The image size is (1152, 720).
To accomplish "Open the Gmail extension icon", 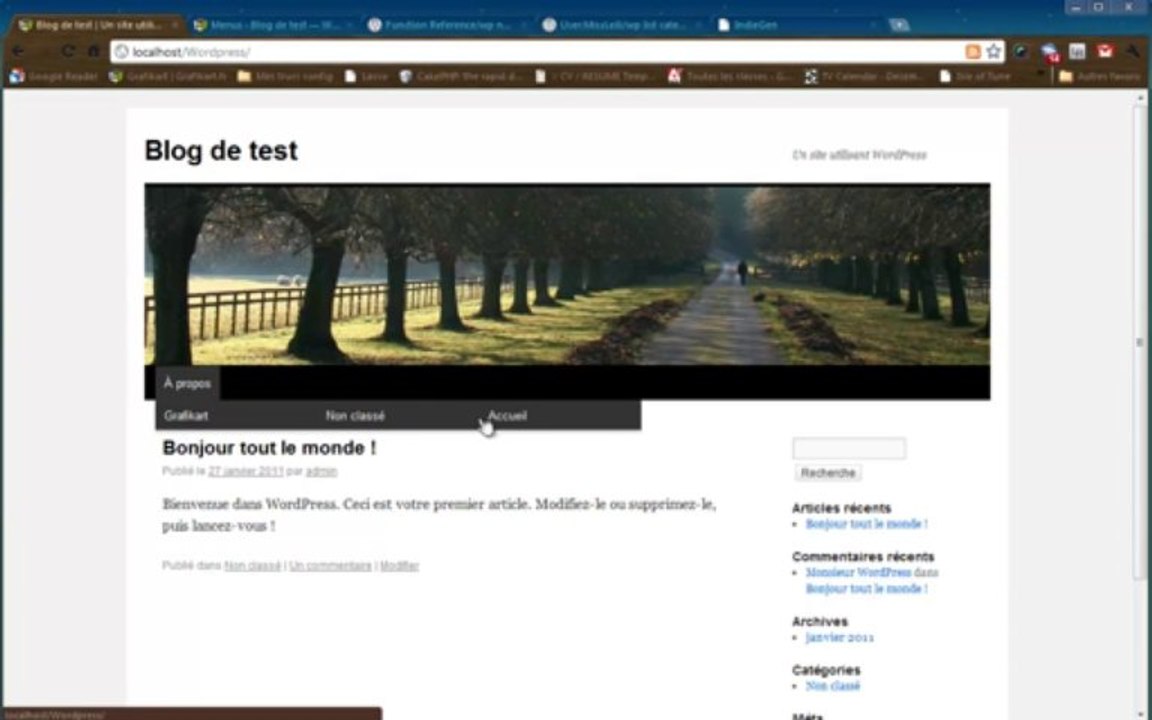I will tap(1105, 51).
